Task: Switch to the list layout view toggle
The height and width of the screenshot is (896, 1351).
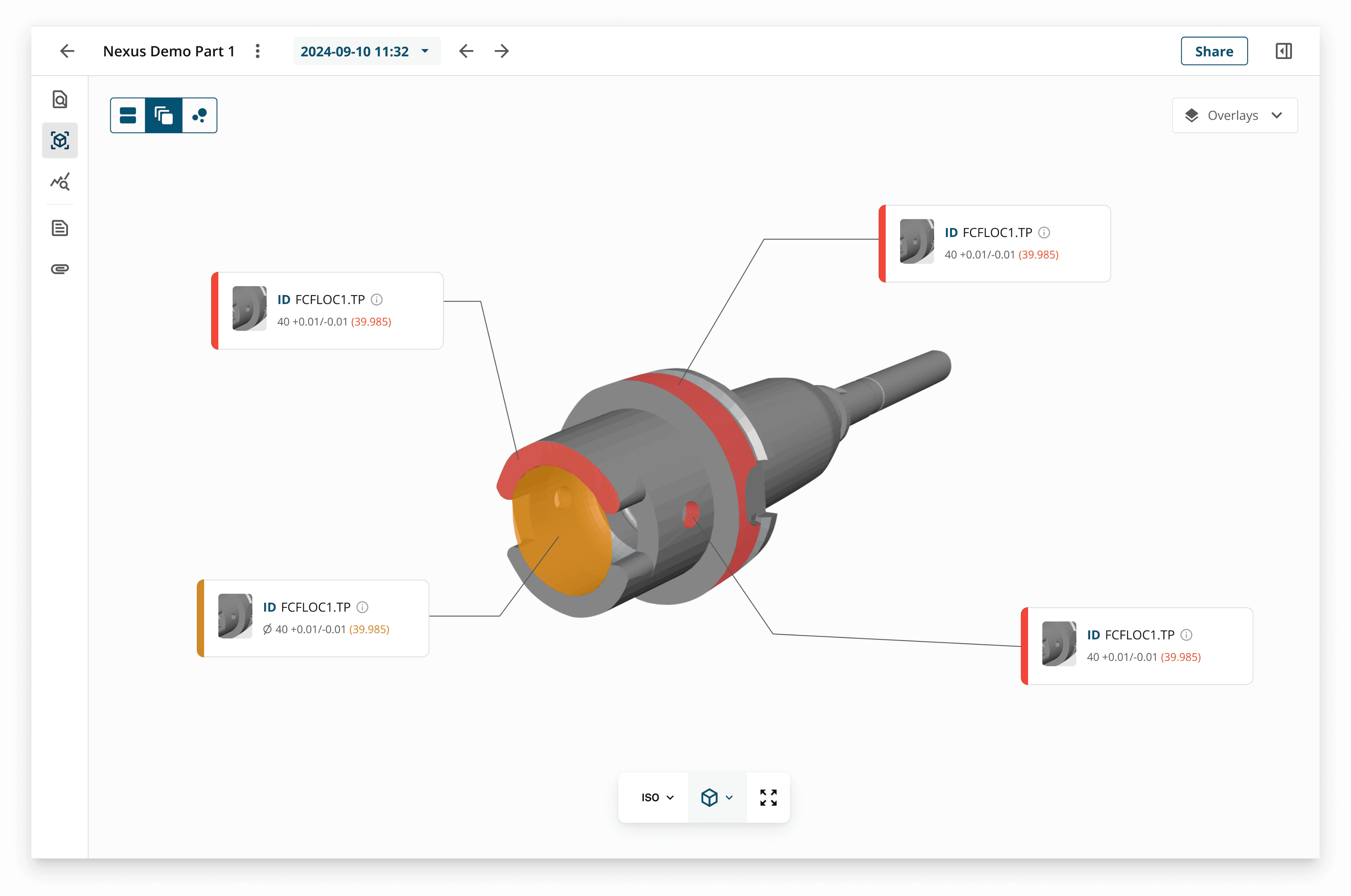Action: (x=128, y=115)
